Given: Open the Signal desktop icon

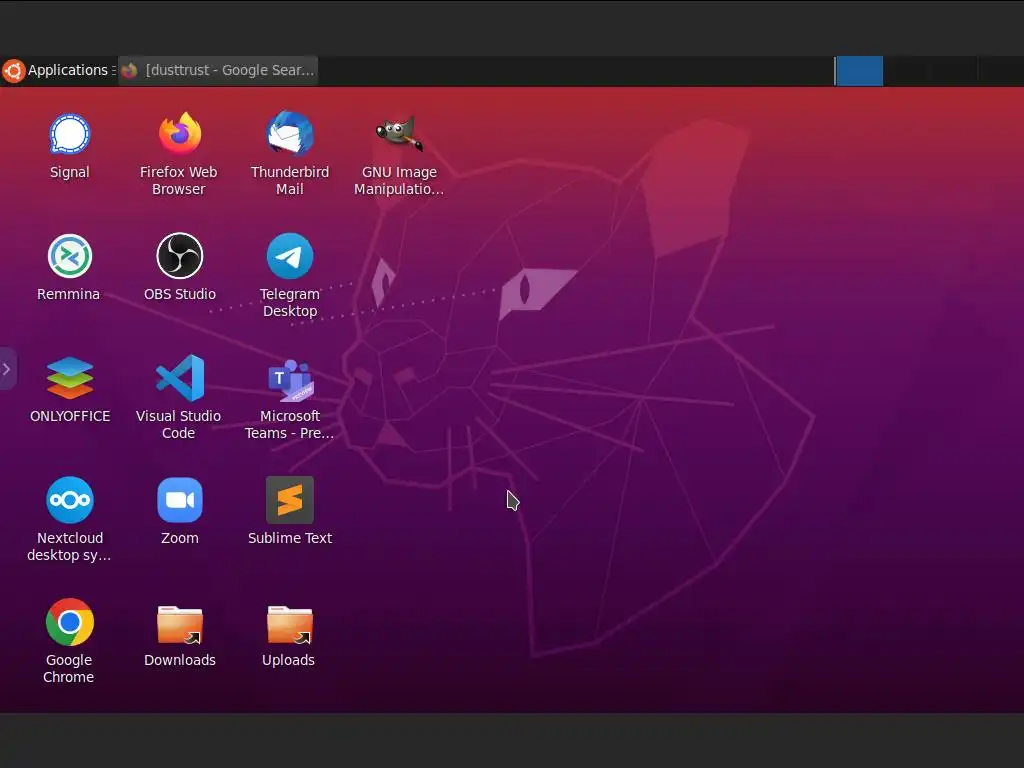Looking at the screenshot, I should pyautogui.click(x=70, y=135).
